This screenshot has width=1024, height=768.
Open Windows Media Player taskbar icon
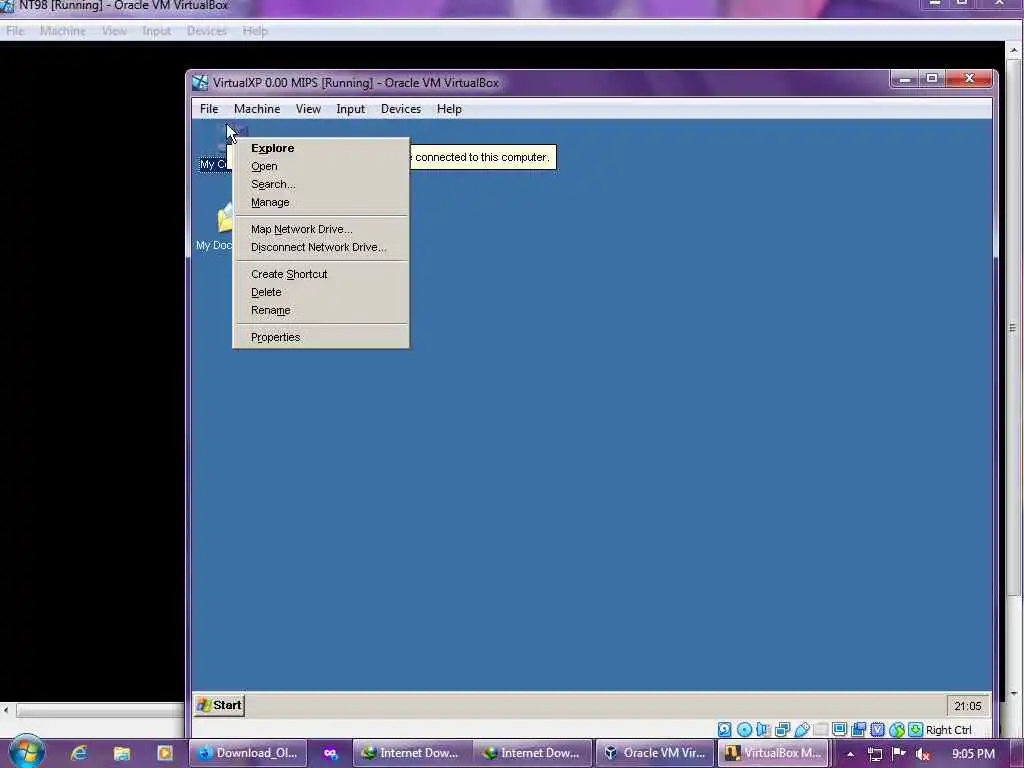165,753
